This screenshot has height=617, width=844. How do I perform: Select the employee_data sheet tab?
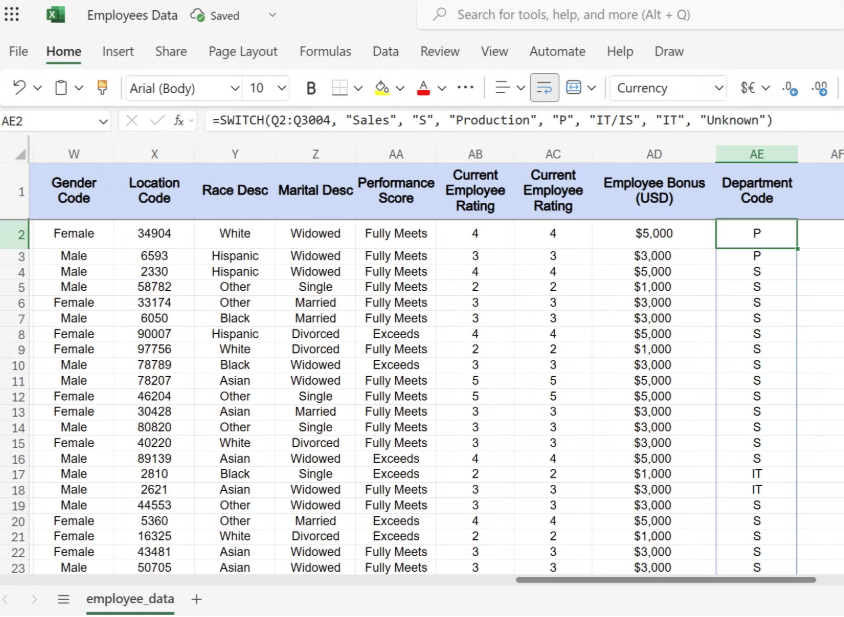tap(130, 599)
